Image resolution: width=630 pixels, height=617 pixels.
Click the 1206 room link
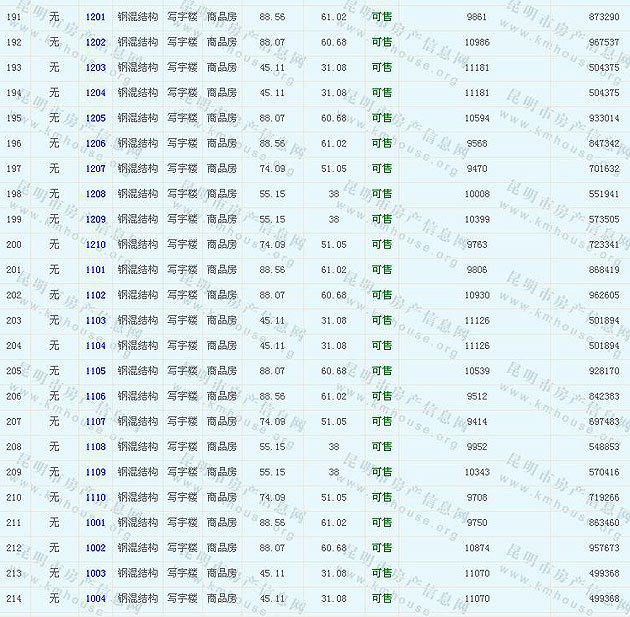95,143
